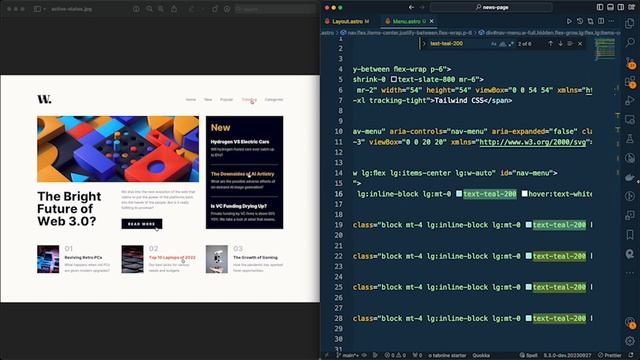Split the editor to the right
The height and width of the screenshot is (360, 640).
601,21
